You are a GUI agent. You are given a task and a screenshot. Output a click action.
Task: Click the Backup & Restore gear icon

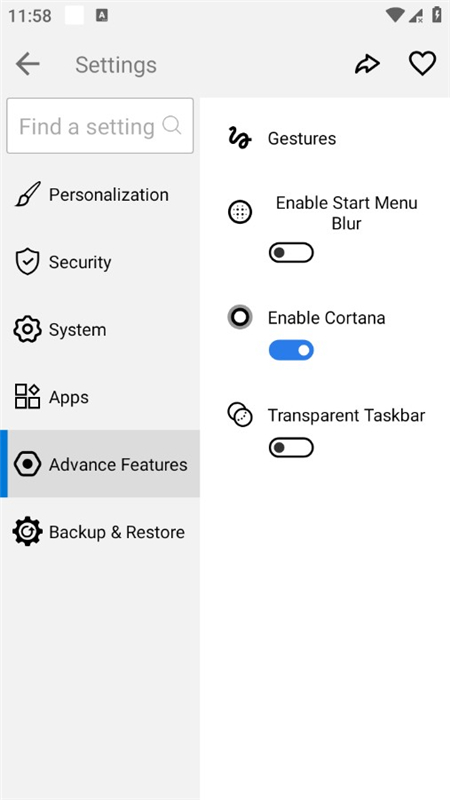coord(28,532)
